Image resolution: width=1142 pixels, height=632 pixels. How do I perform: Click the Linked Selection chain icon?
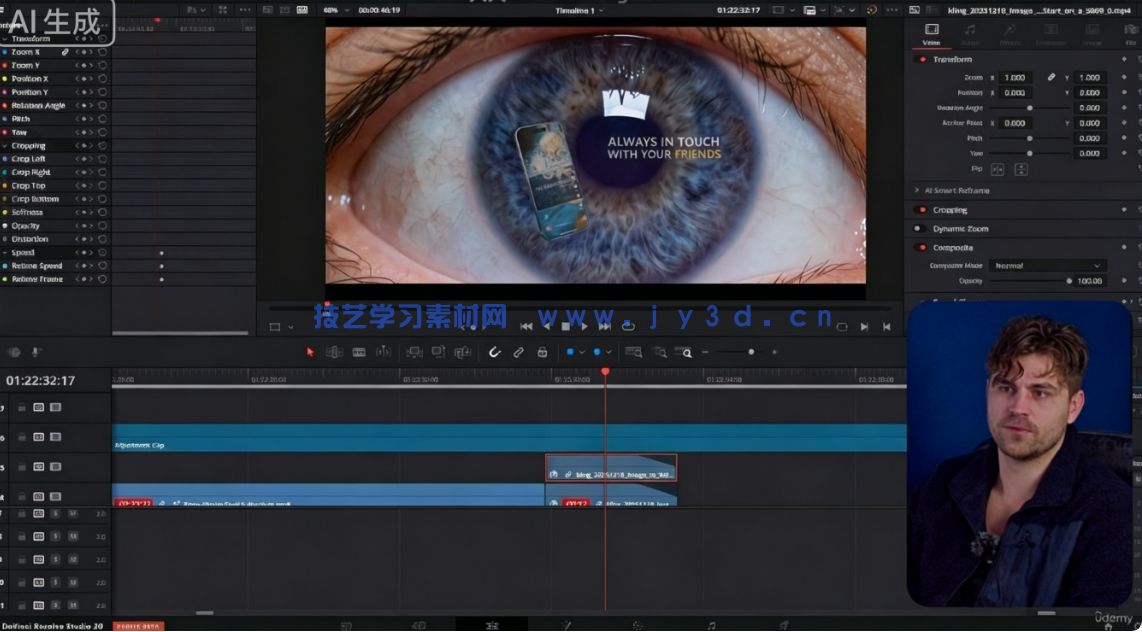(519, 352)
